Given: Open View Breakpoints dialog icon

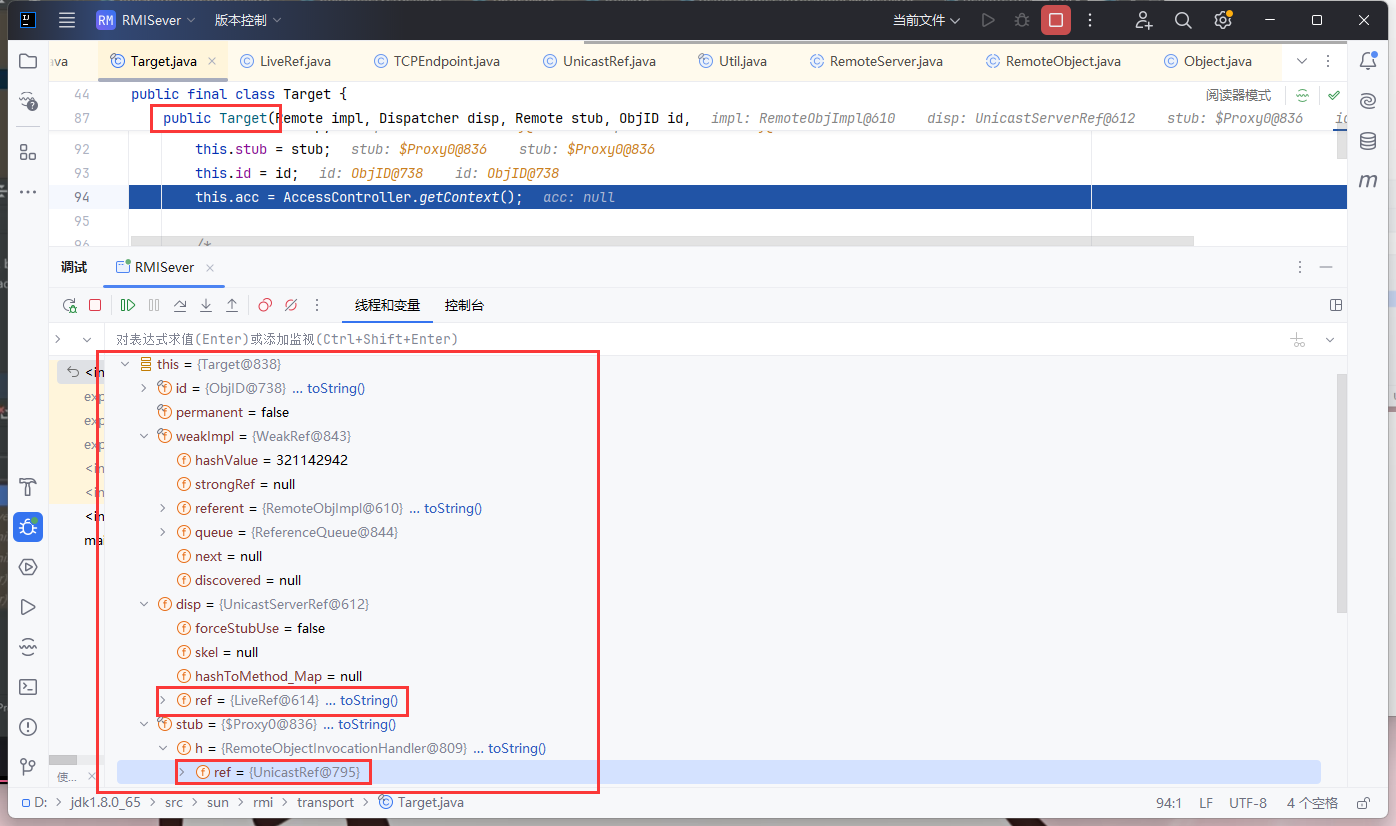Looking at the screenshot, I should [265, 305].
